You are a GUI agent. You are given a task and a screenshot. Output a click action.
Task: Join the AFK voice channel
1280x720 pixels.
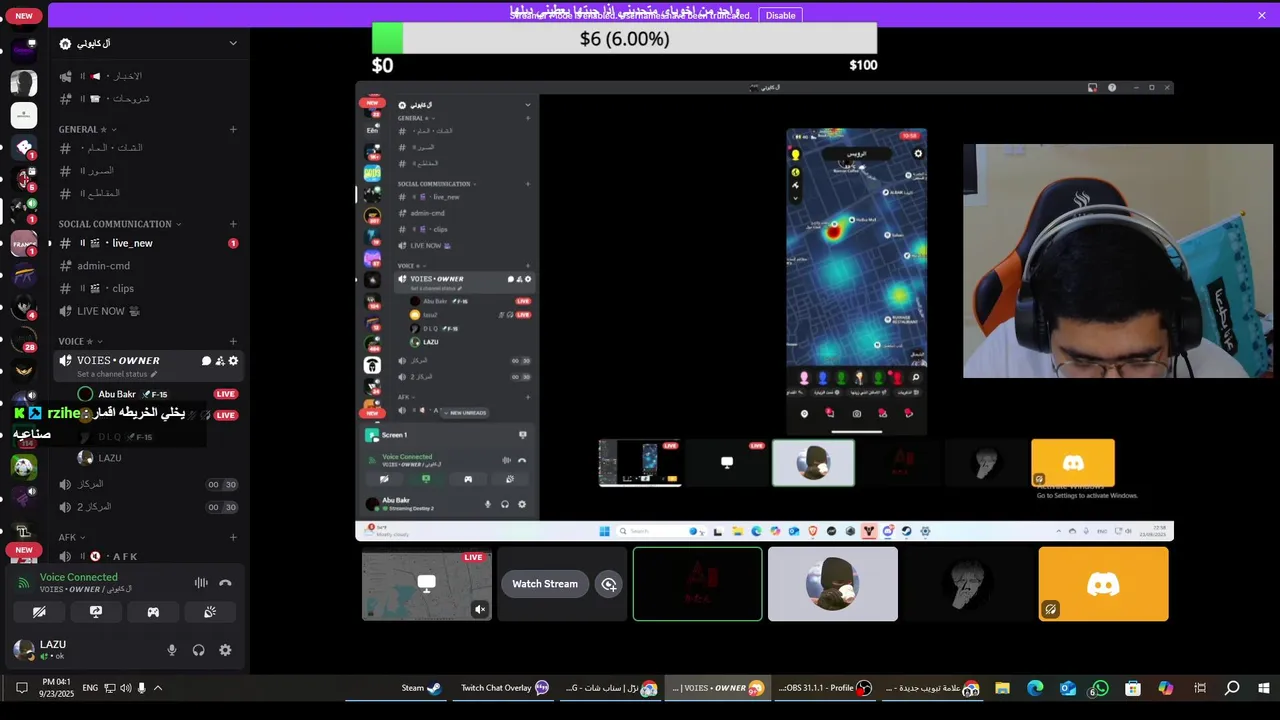point(148,556)
